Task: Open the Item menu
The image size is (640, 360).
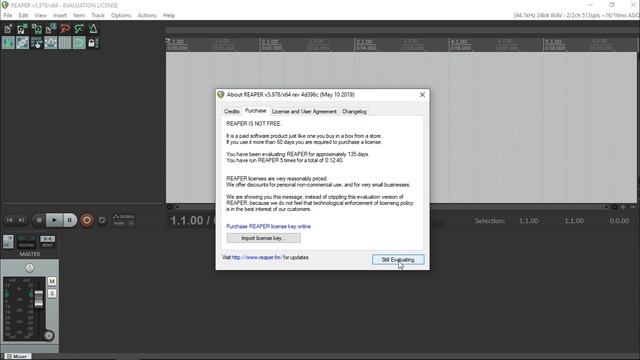Action: tap(79, 16)
